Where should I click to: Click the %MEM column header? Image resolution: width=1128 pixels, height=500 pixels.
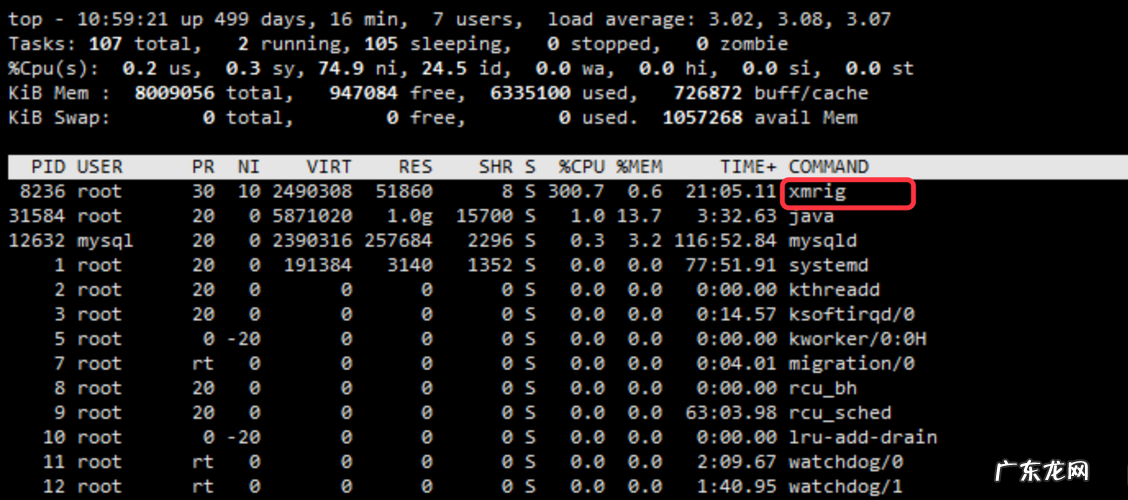[638, 166]
